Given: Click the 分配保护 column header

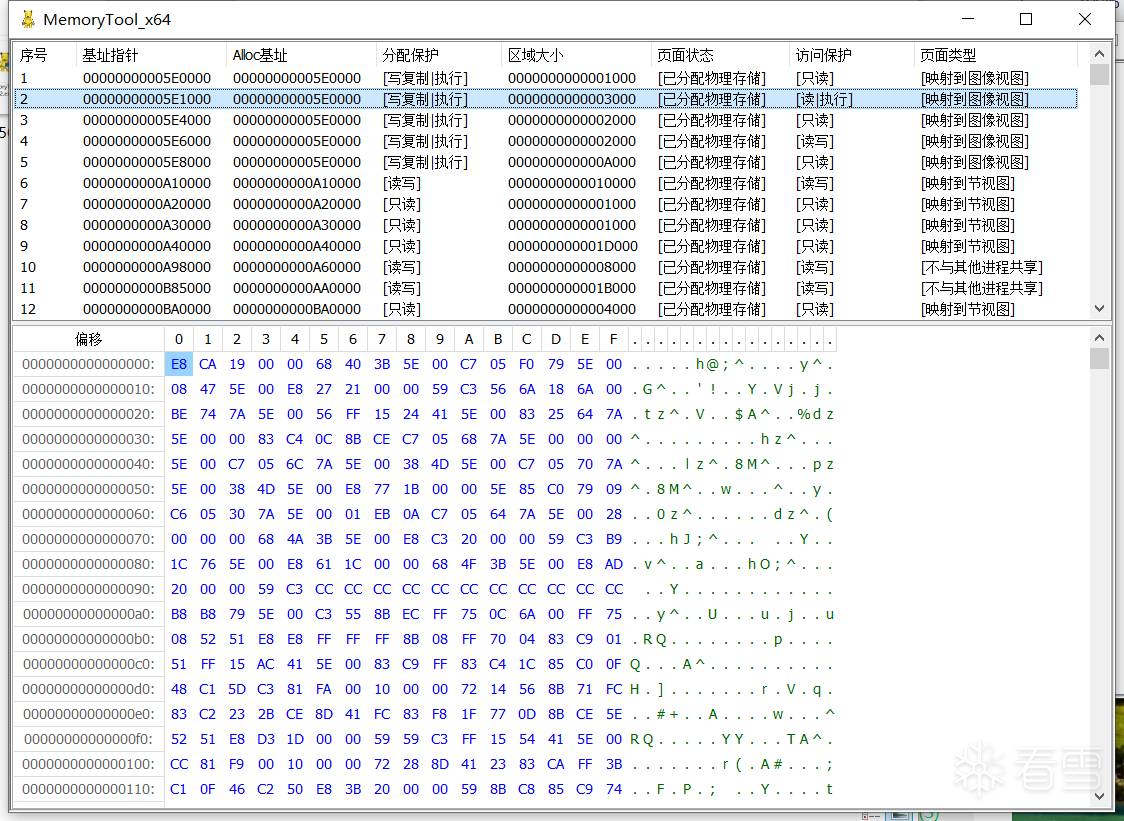Looking at the screenshot, I should pos(439,55).
